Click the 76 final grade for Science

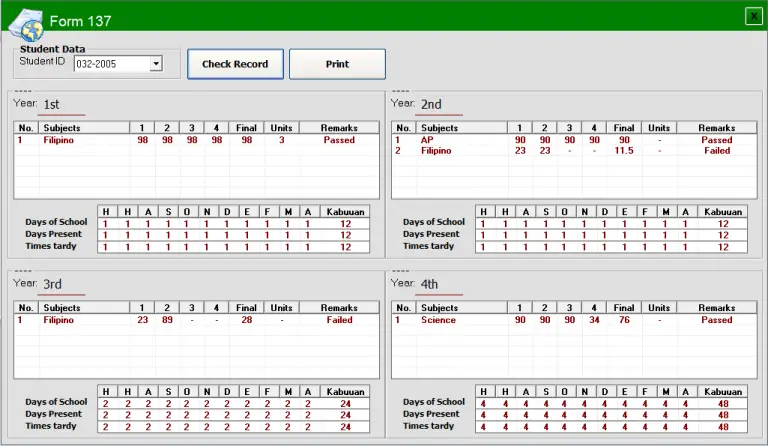tap(624, 320)
